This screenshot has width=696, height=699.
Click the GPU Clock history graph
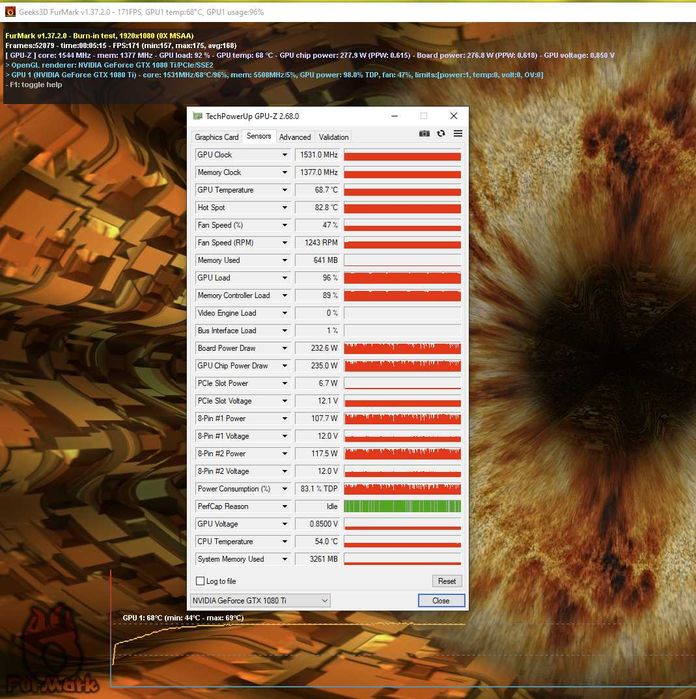click(402, 155)
